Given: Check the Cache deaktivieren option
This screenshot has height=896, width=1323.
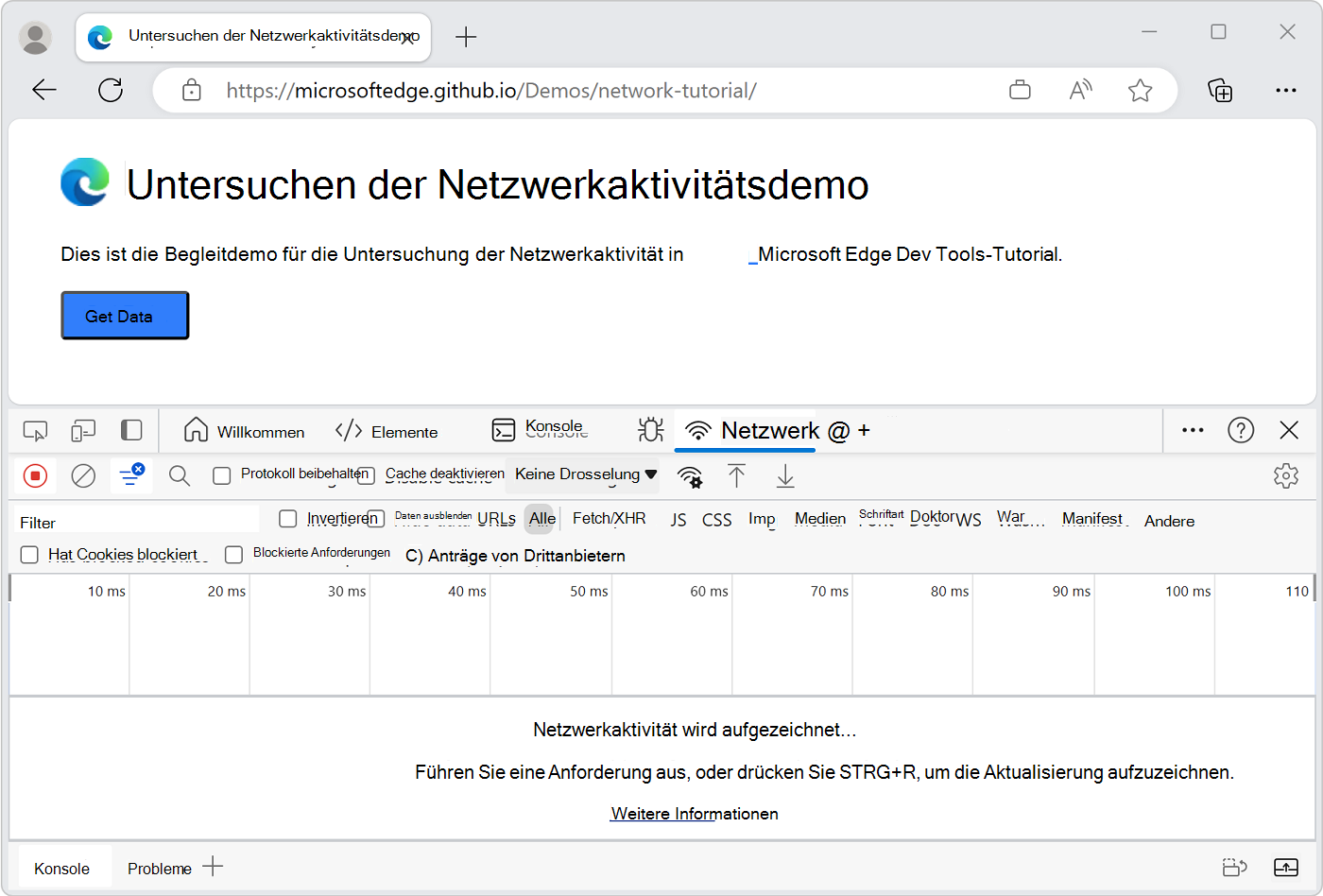Looking at the screenshot, I should click(x=366, y=475).
